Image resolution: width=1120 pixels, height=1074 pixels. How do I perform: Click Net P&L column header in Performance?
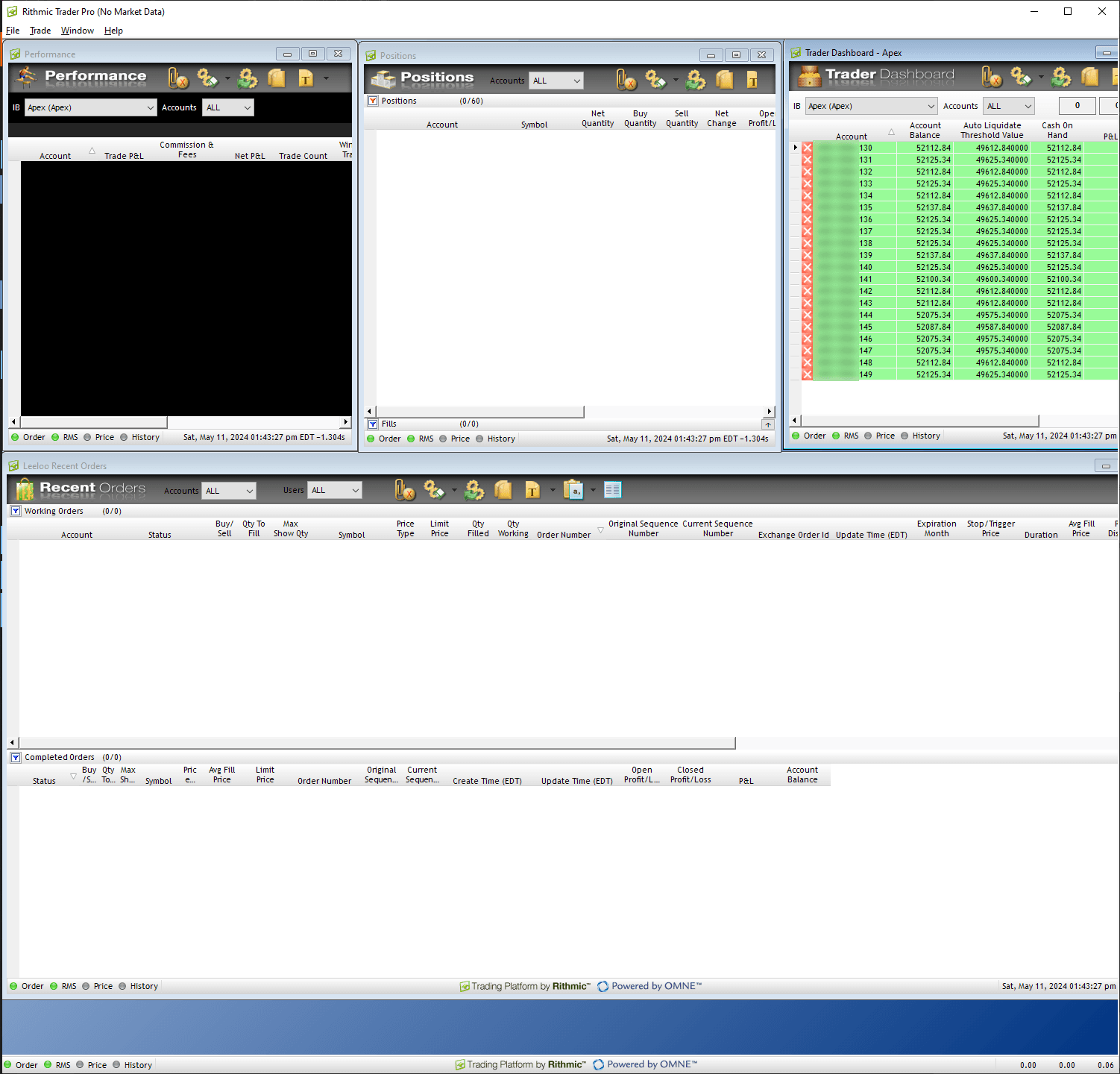pos(250,156)
